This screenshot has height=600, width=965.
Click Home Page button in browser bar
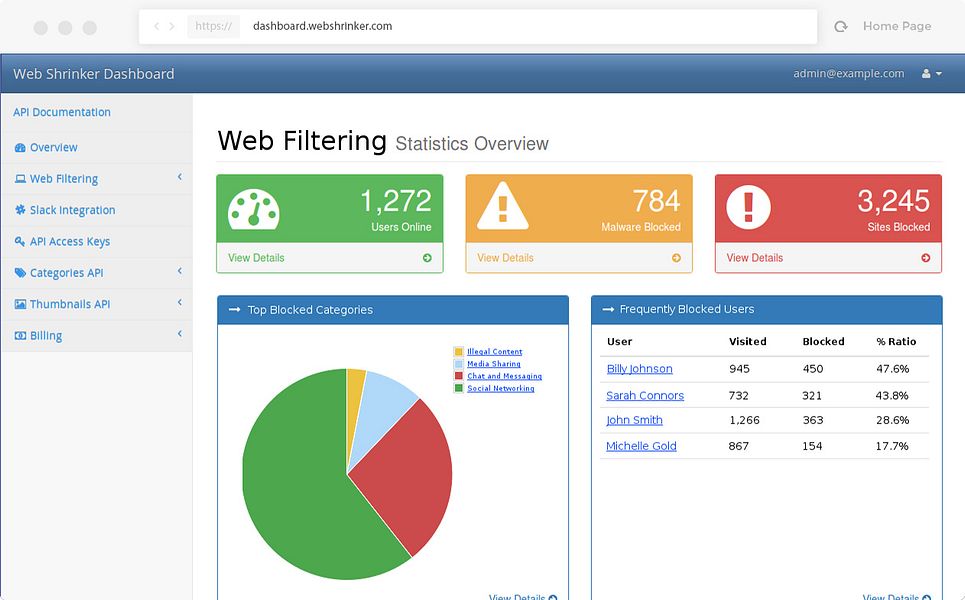click(x=897, y=26)
